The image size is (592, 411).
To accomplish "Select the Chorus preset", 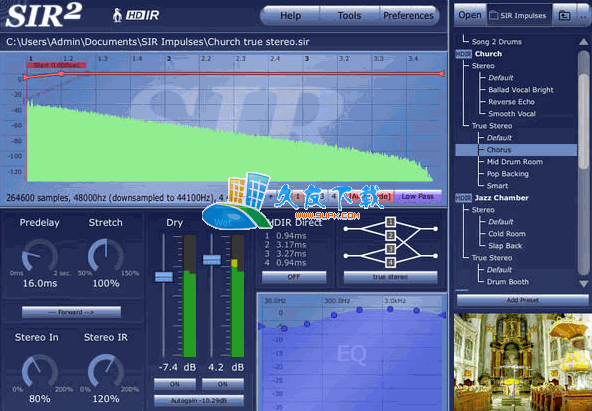I will click(516, 150).
